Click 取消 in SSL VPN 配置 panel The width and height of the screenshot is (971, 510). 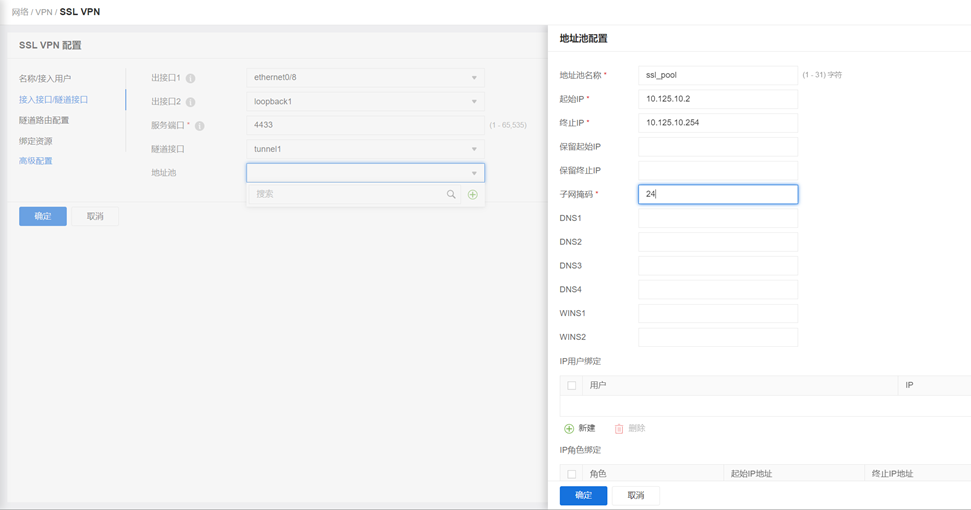[x=95, y=216]
